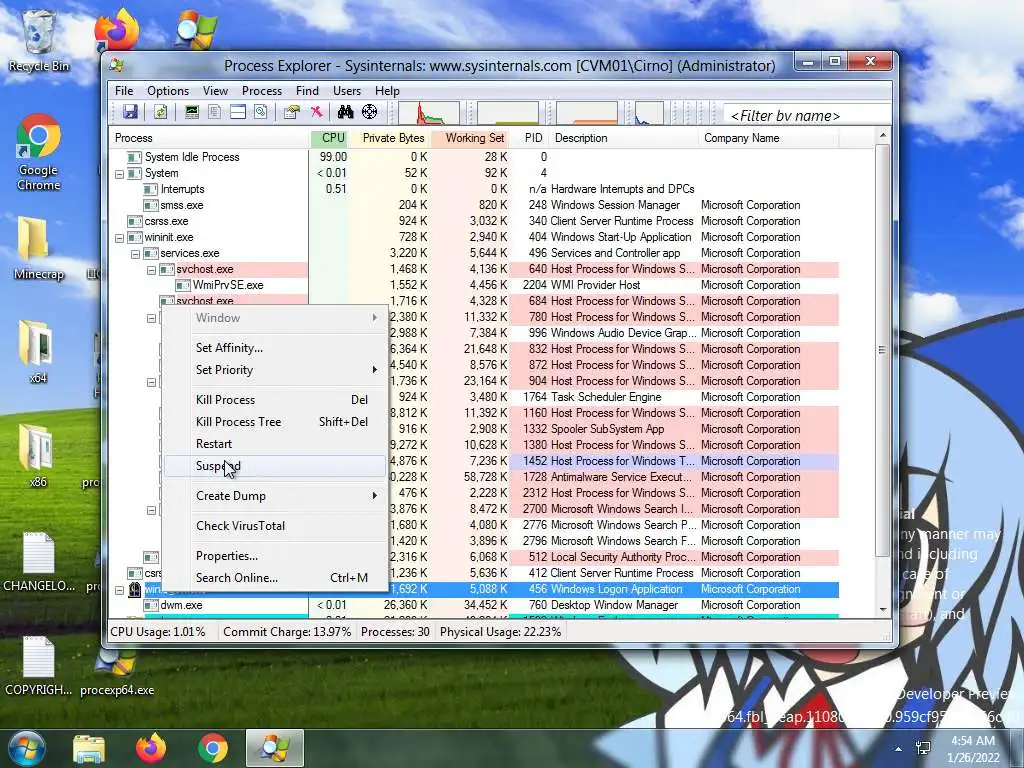Screen dimensions: 1024x768
Task: Choose Set Affinity... from context menu
Action: pyautogui.click(x=274, y=348)
